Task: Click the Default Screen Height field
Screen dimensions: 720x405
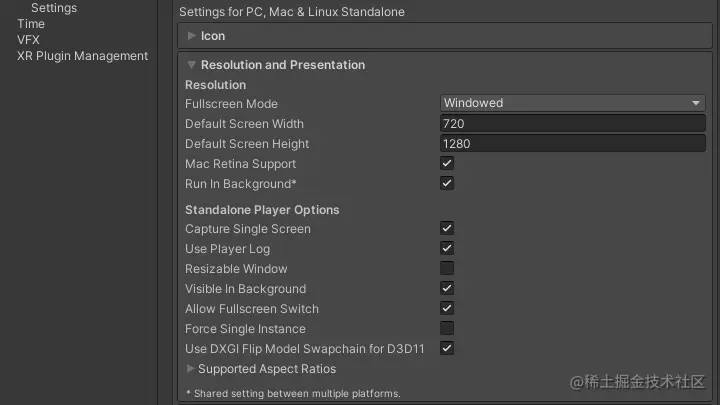Action: 573,144
